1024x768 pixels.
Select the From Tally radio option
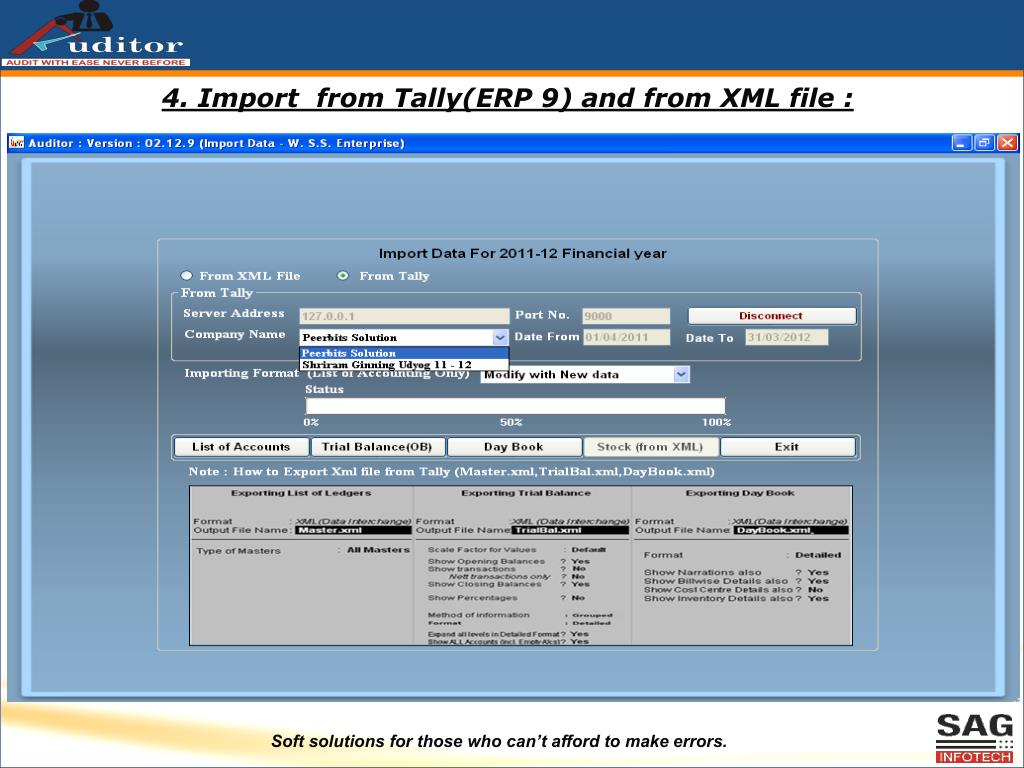tap(343, 276)
